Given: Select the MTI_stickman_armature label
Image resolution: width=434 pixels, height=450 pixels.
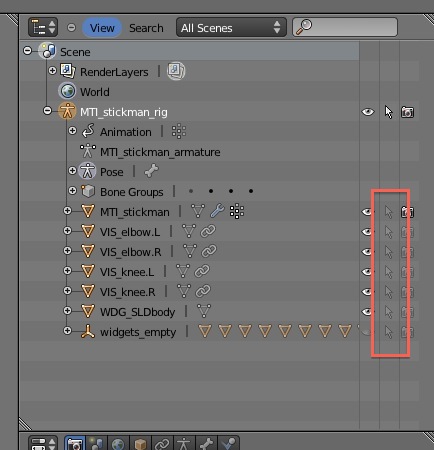Looking at the screenshot, I should [160, 152].
